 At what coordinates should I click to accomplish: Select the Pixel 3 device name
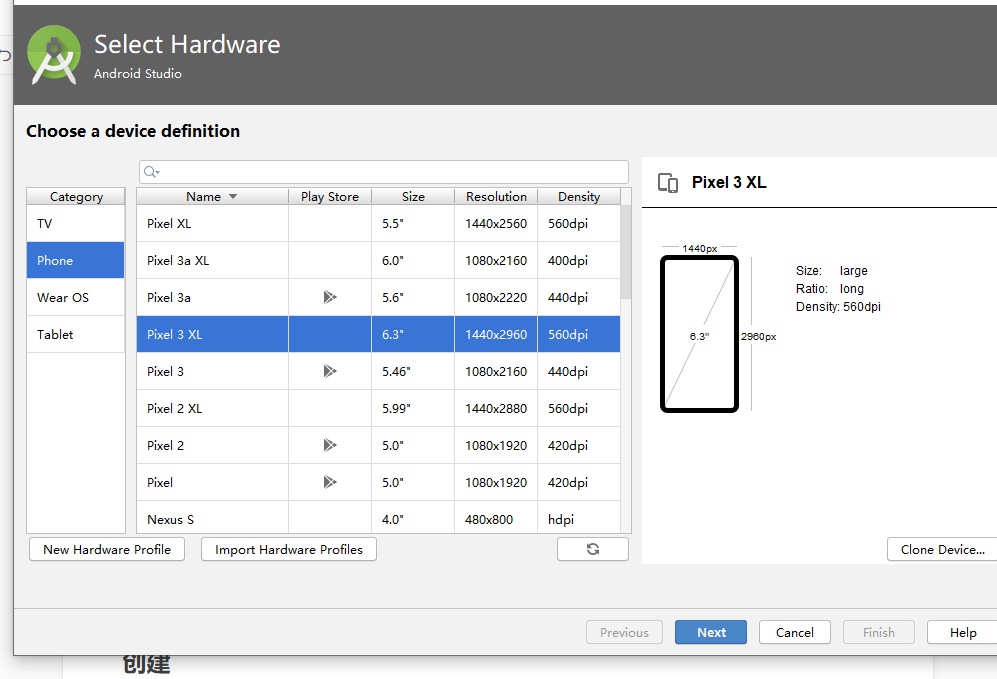click(165, 371)
